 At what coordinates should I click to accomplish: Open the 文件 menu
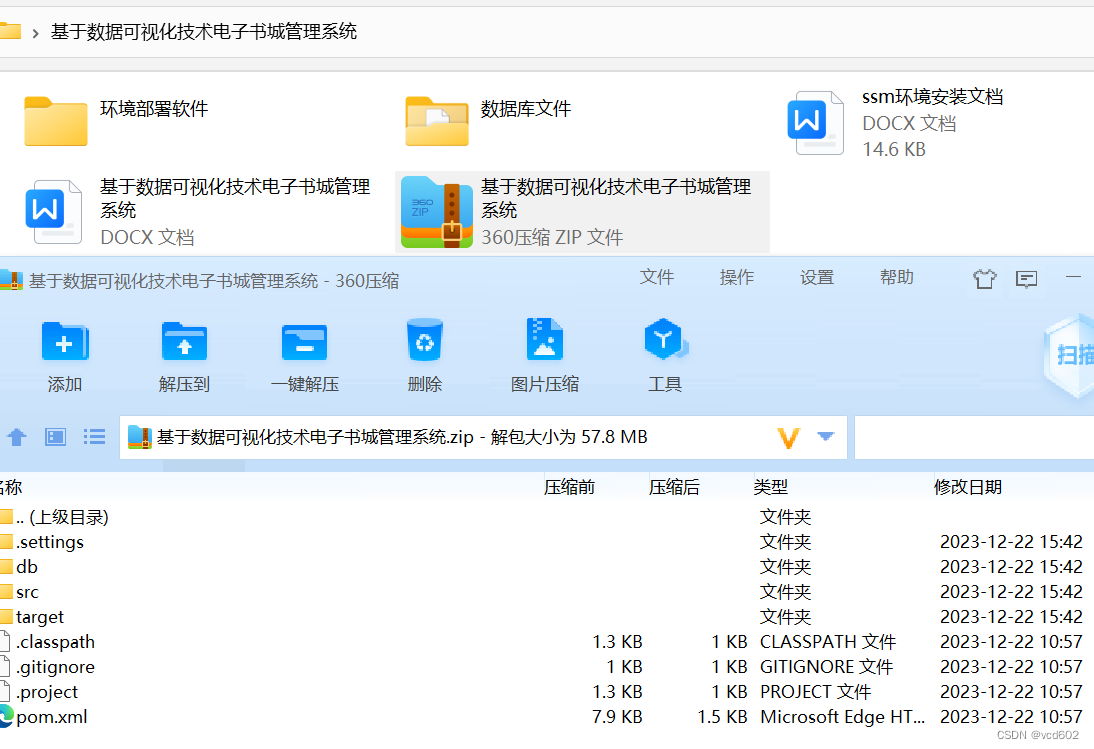click(x=656, y=277)
